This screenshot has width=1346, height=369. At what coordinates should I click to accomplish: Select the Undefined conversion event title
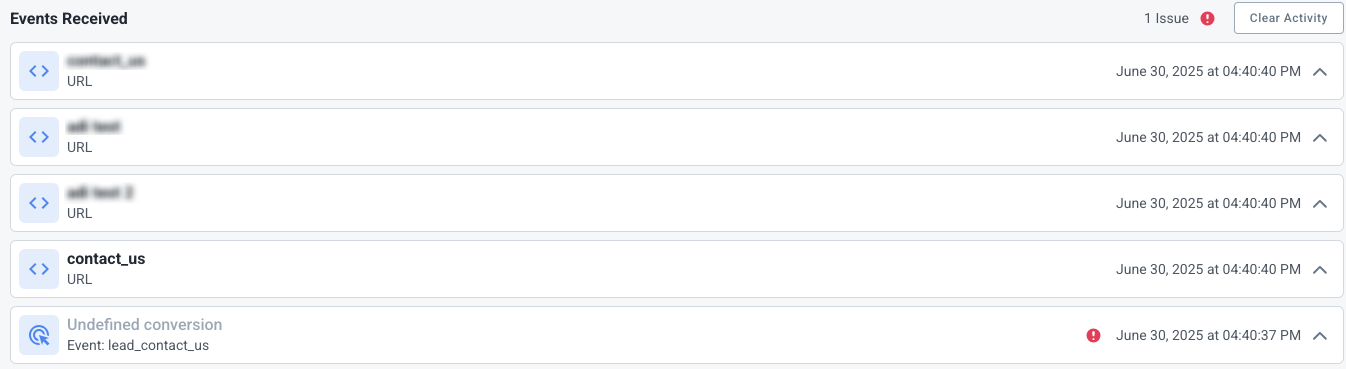tap(144, 325)
